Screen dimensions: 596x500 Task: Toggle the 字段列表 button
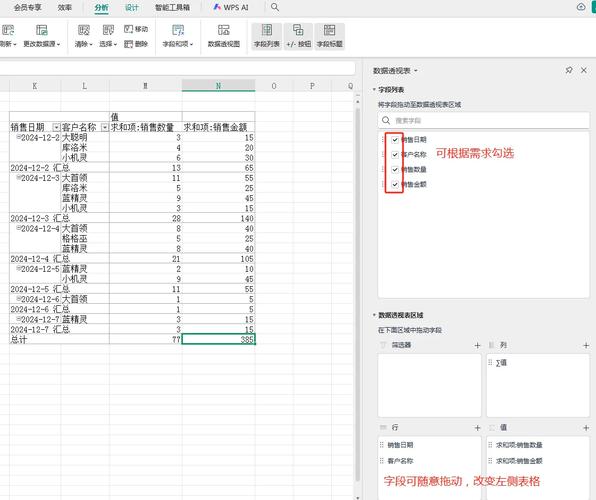[x=267, y=36]
